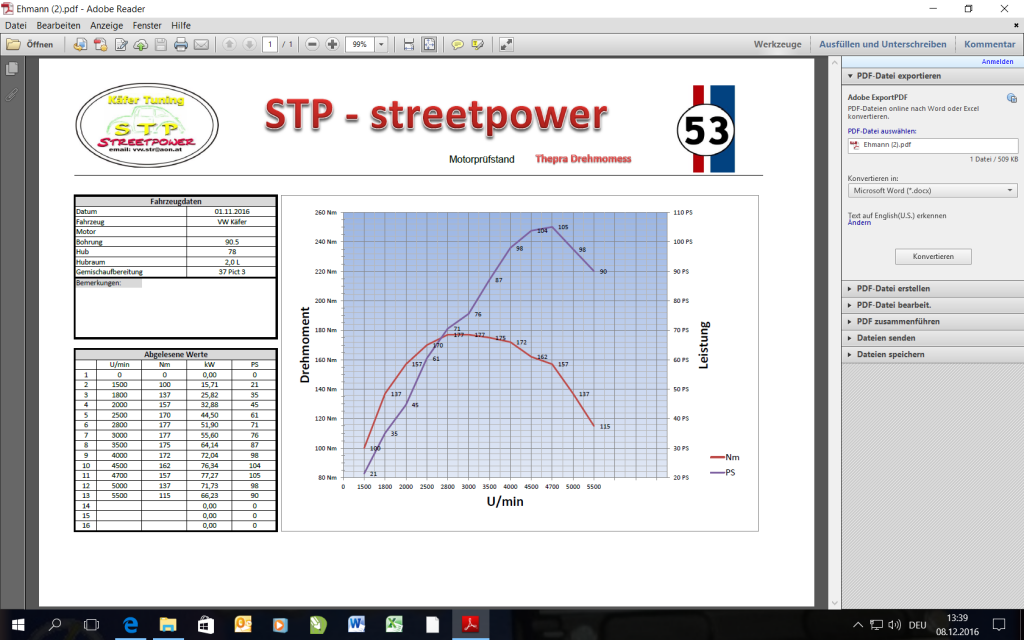The image size is (1024, 640).
Task: Collapse PDF-Datei exportieren section
Action: (x=932, y=76)
